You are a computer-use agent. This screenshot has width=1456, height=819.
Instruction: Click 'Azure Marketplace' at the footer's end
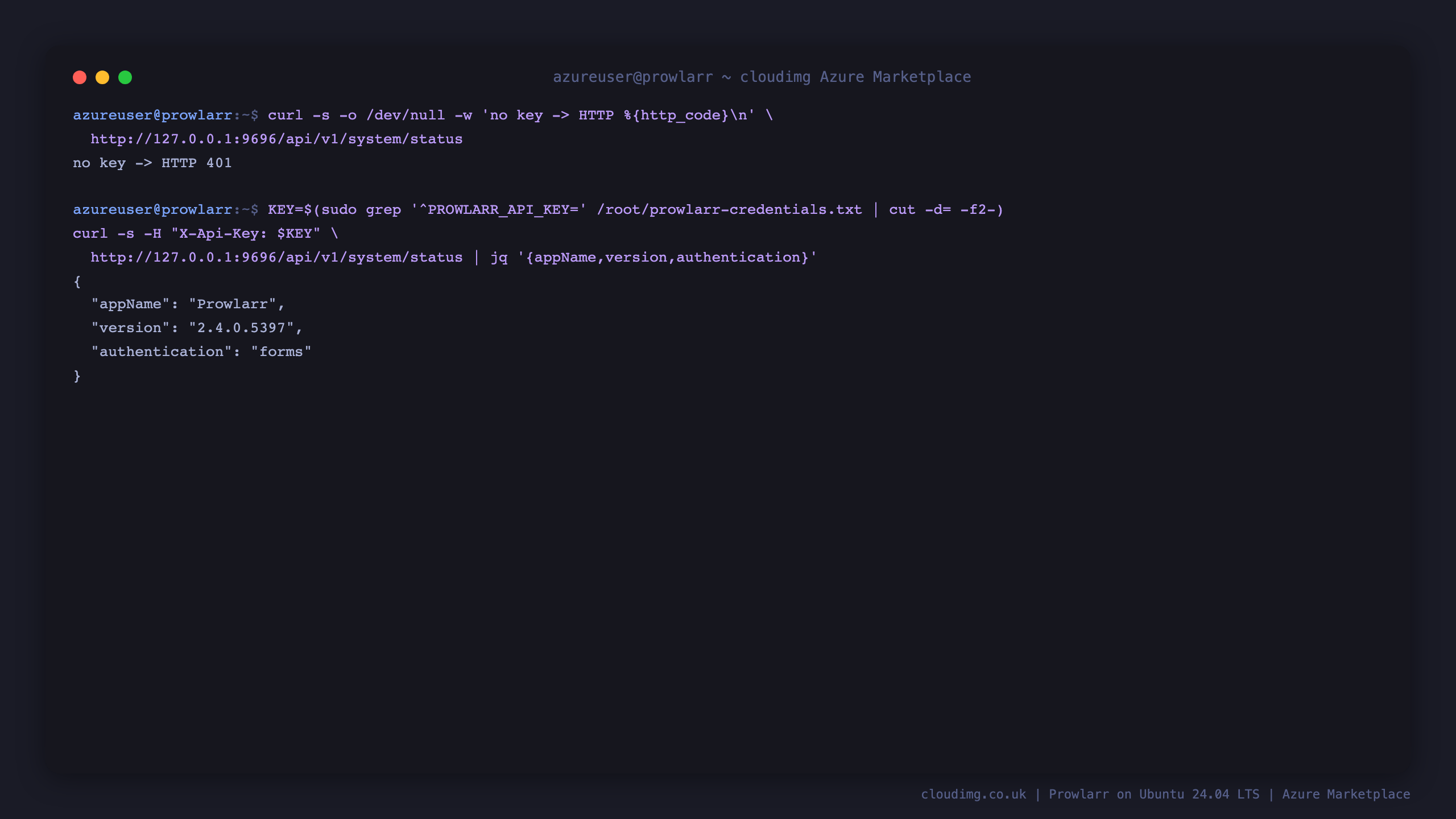click(x=1346, y=795)
